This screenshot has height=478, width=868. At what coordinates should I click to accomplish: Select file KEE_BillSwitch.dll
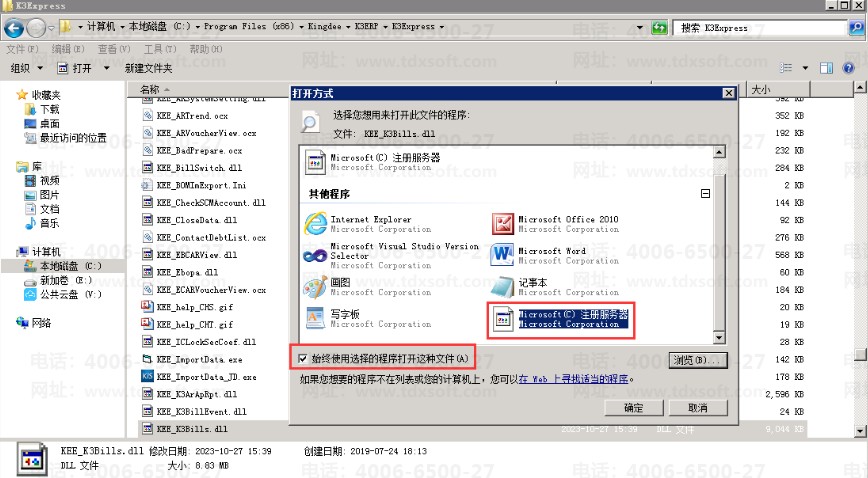pyautogui.click(x=192, y=168)
